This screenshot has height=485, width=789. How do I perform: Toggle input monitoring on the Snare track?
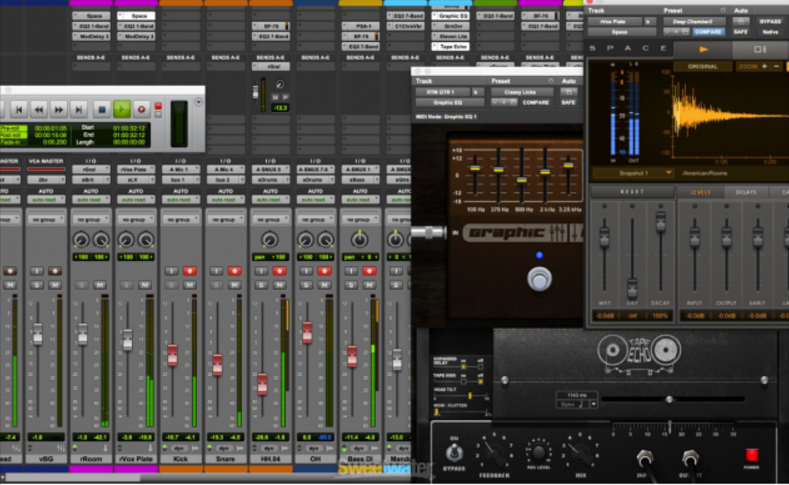[216, 271]
